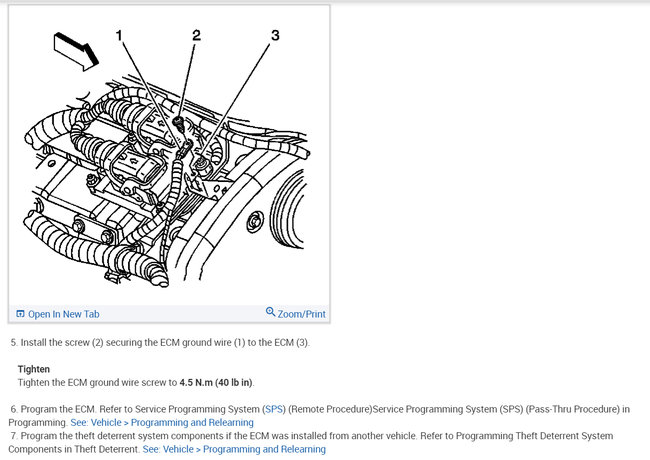Click the magnifier icon beside Zoom/Print
The width and height of the screenshot is (650, 460).
270,312
